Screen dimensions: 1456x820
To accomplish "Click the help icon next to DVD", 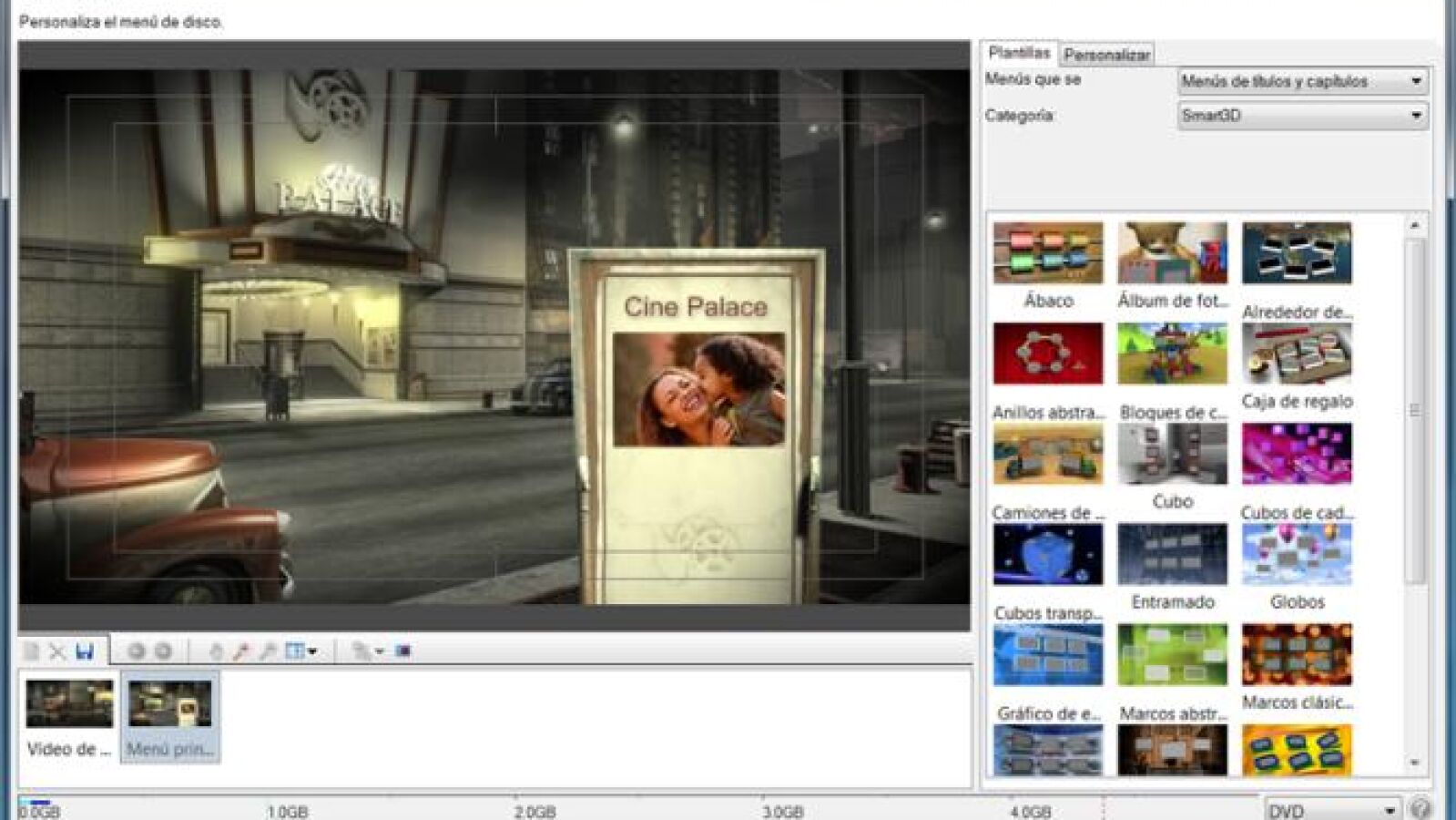I will point(1420,808).
